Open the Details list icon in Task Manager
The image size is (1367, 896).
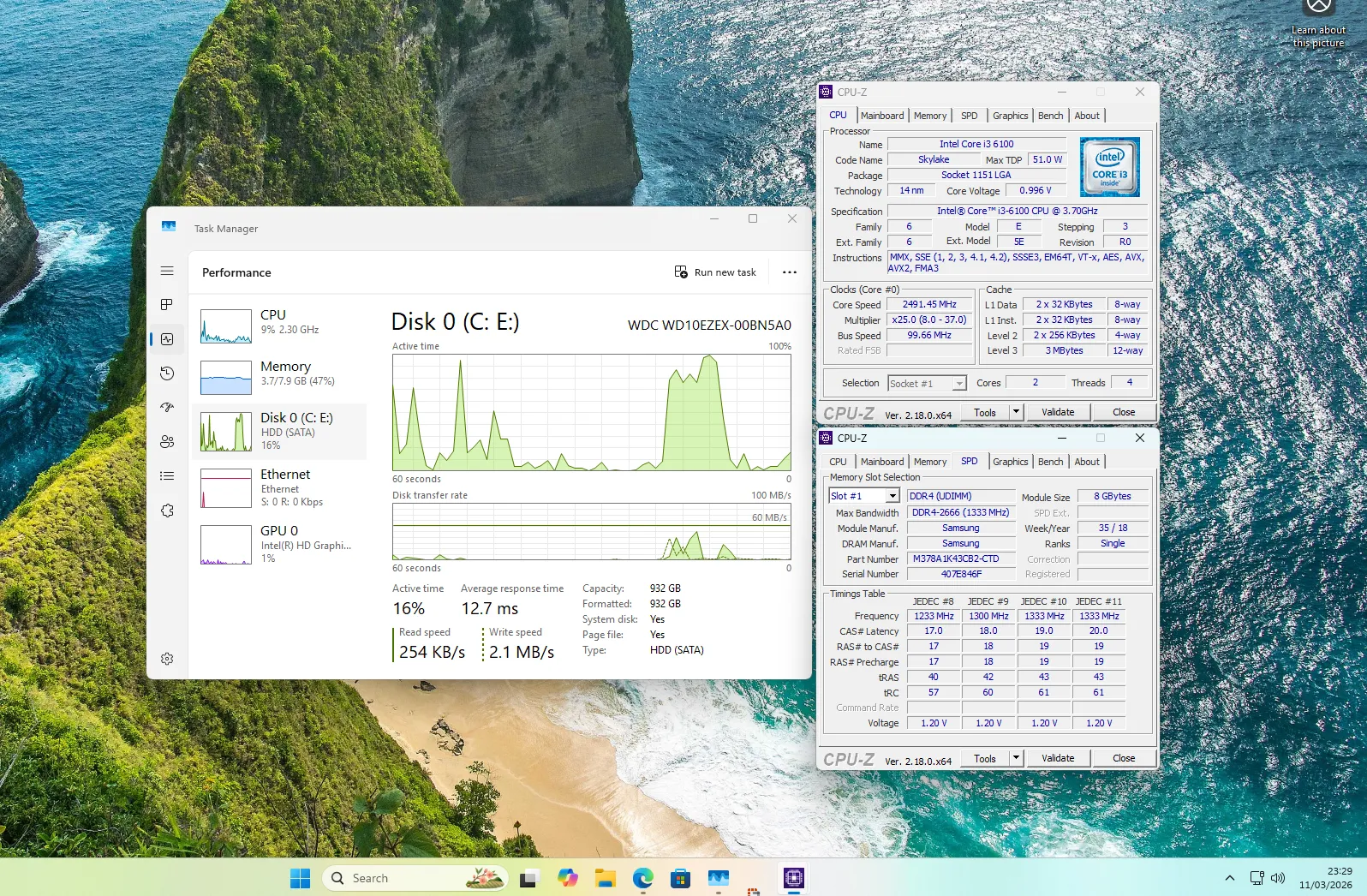click(x=167, y=476)
